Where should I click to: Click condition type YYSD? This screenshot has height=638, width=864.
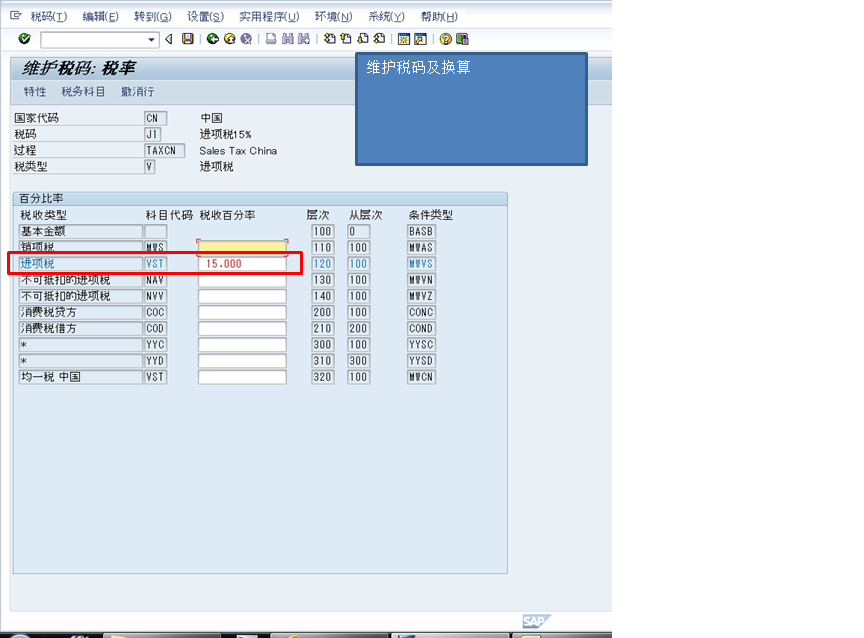point(421,361)
